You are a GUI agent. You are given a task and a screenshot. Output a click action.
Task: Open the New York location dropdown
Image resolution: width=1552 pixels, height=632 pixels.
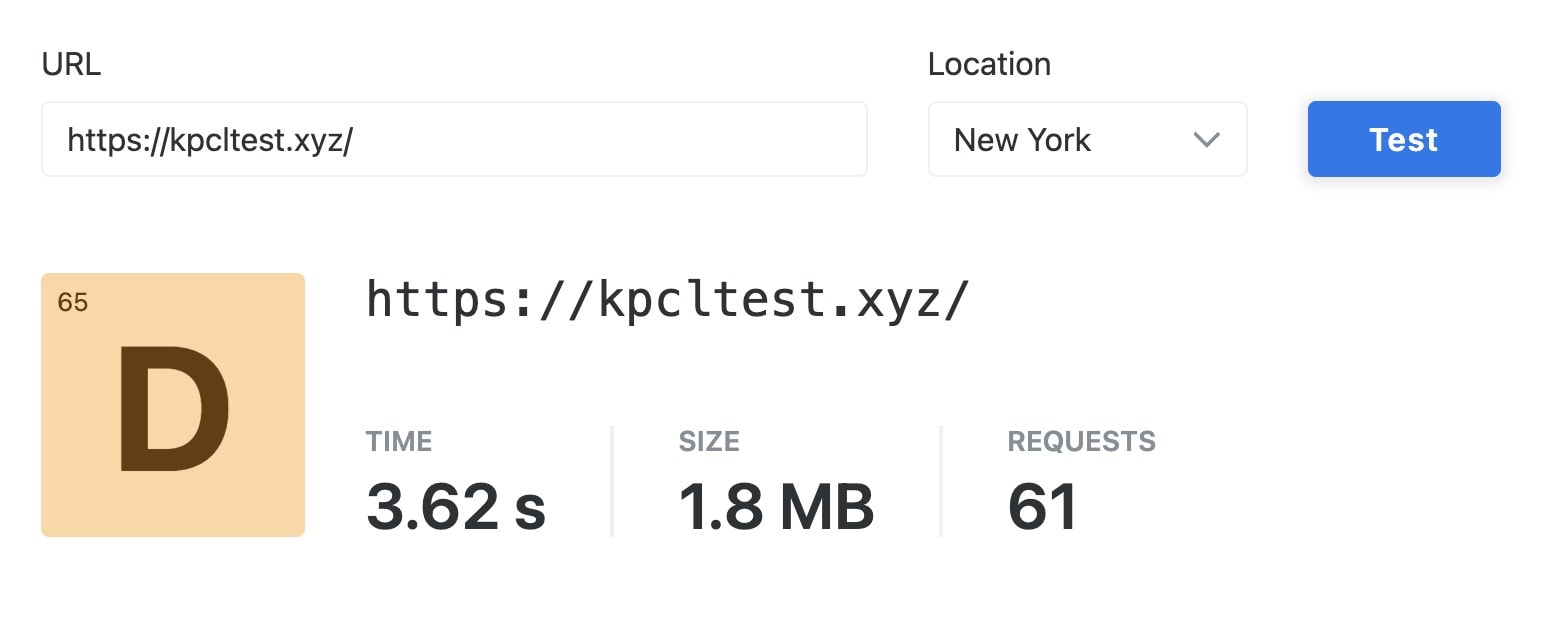1086,140
